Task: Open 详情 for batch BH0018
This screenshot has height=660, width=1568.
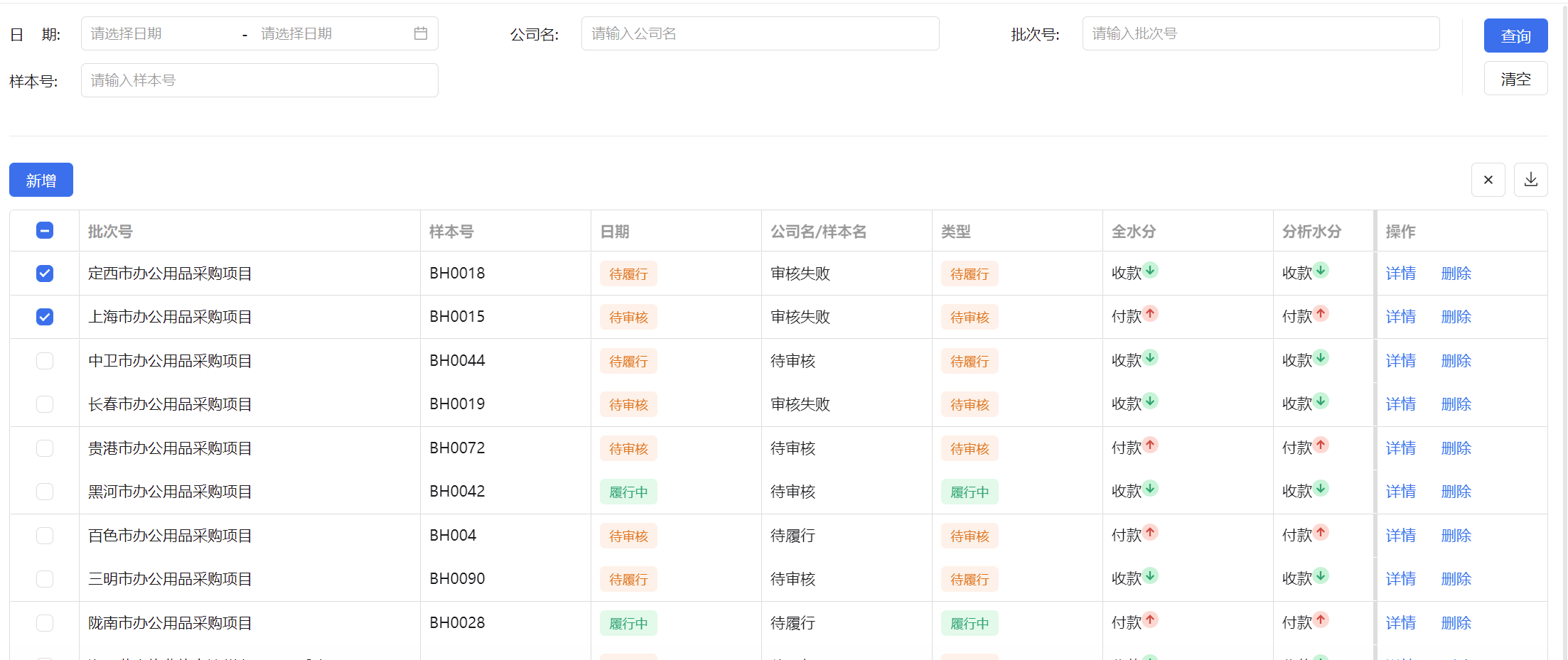Action: 1401,274
